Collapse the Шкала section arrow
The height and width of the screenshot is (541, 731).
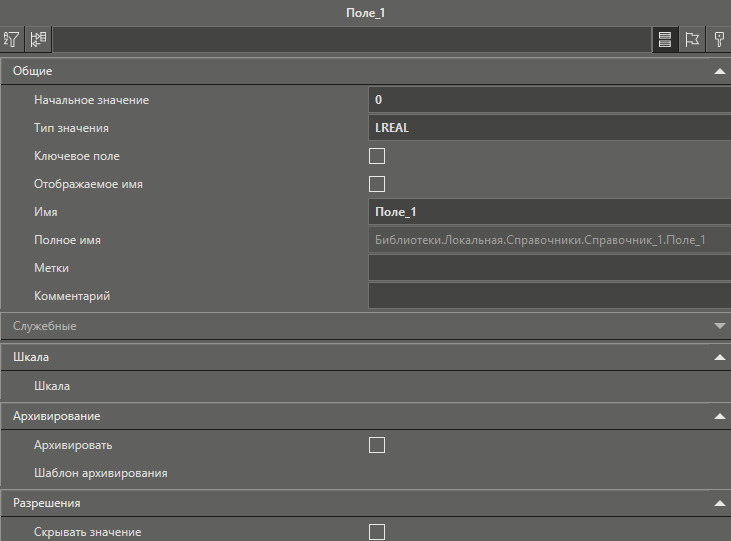coord(718,357)
